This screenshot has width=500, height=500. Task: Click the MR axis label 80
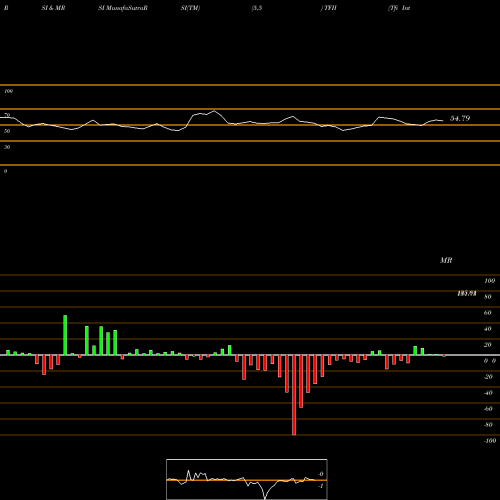pos(488,297)
